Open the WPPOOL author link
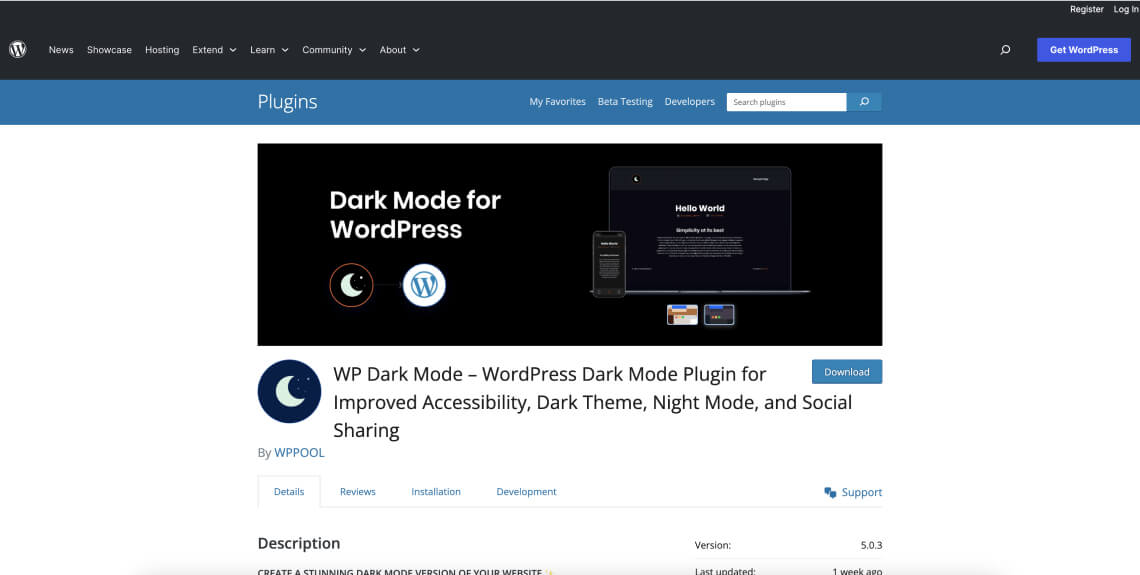The image size is (1140, 575). pyautogui.click(x=299, y=453)
